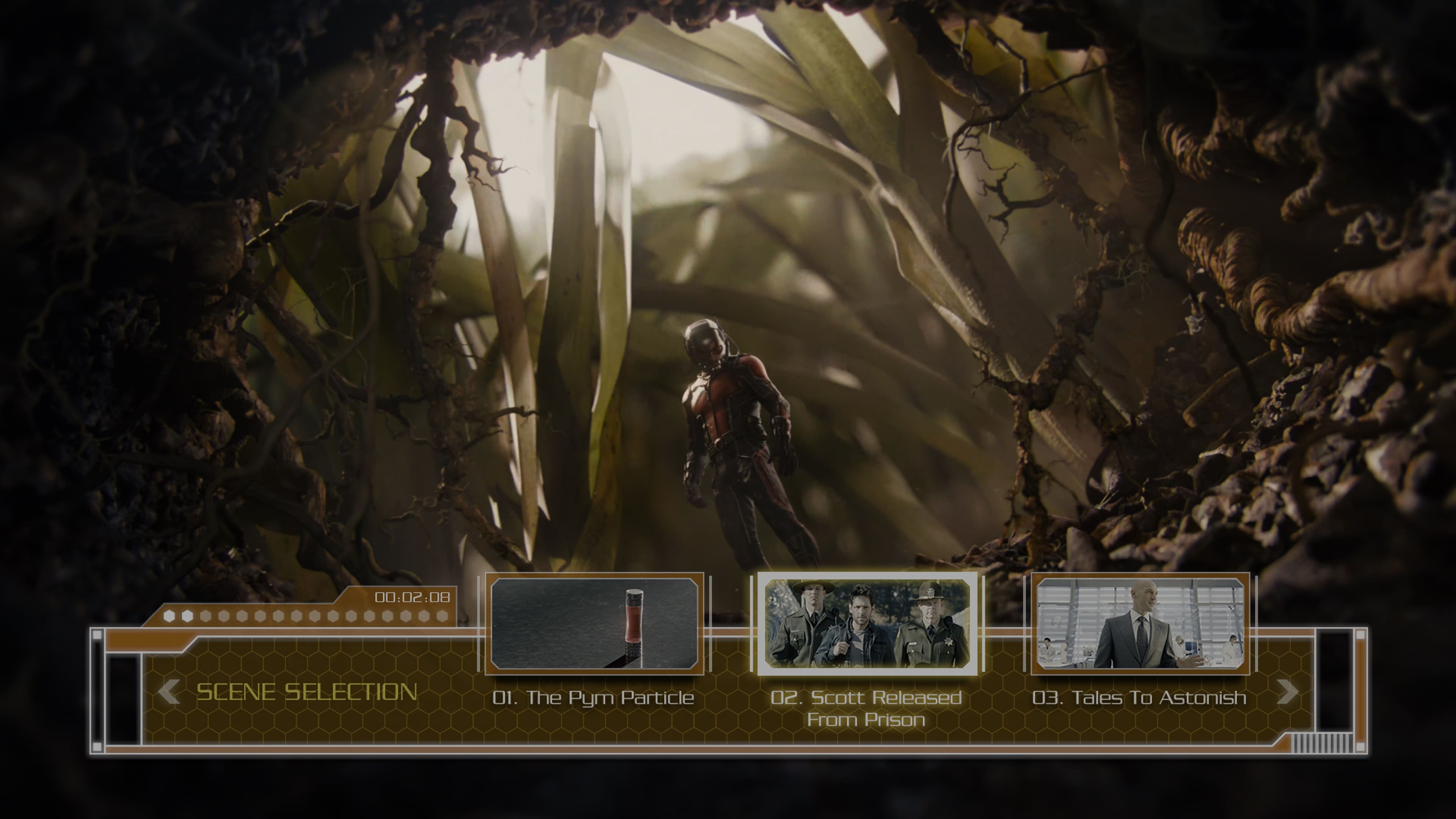The width and height of the screenshot is (1456, 819).
Task: Select the SCENE SELECTION menu label
Action: [x=307, y=692]
